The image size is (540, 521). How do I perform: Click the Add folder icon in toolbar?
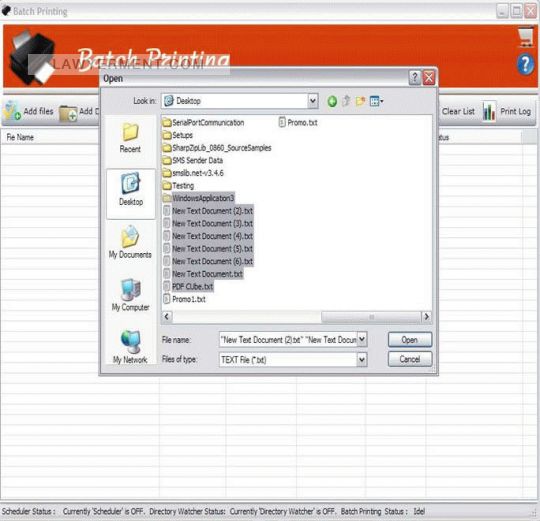coord(68,113)
